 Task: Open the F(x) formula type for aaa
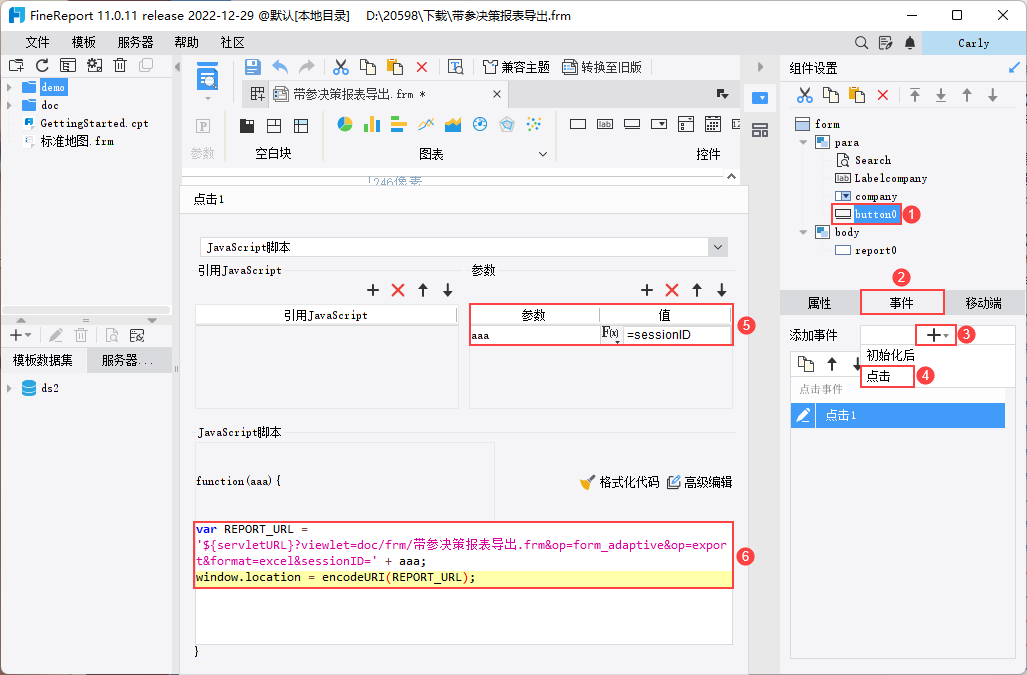(610, 335)
